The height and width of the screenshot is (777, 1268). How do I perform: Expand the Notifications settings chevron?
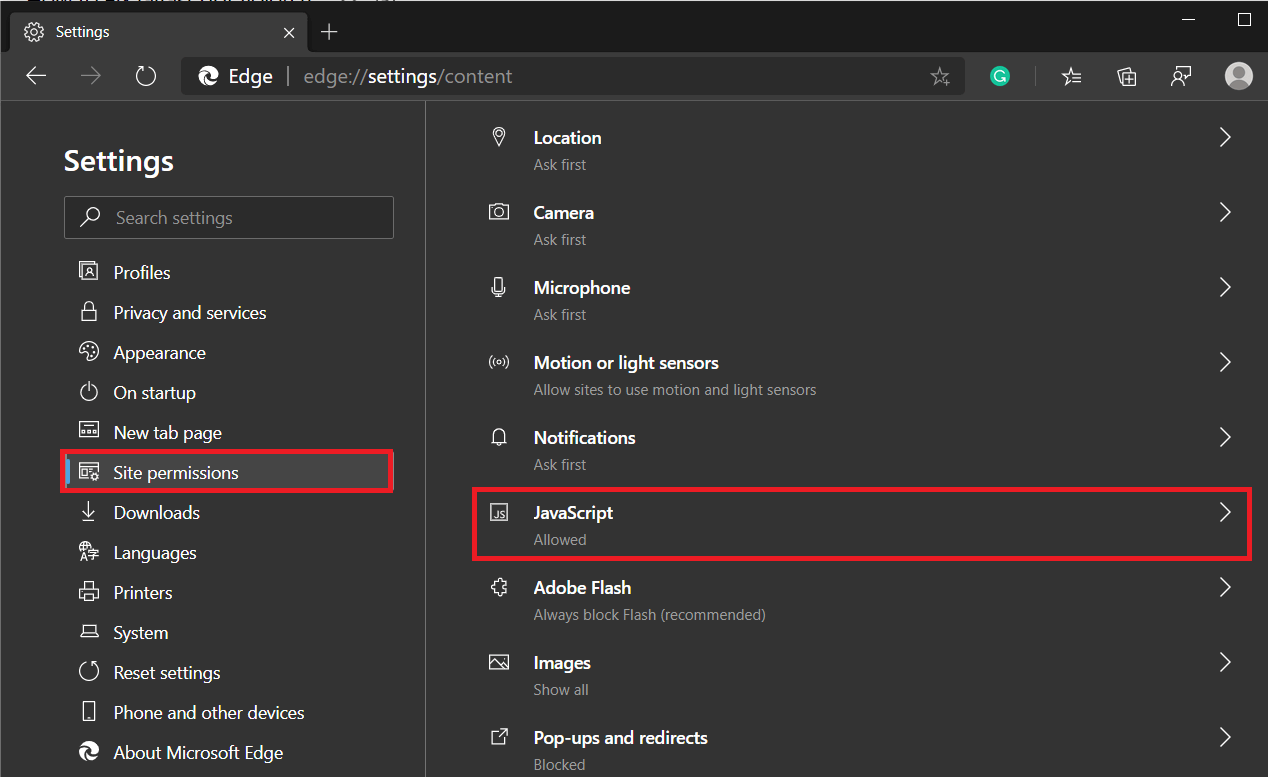click(x=1225, y=437)
